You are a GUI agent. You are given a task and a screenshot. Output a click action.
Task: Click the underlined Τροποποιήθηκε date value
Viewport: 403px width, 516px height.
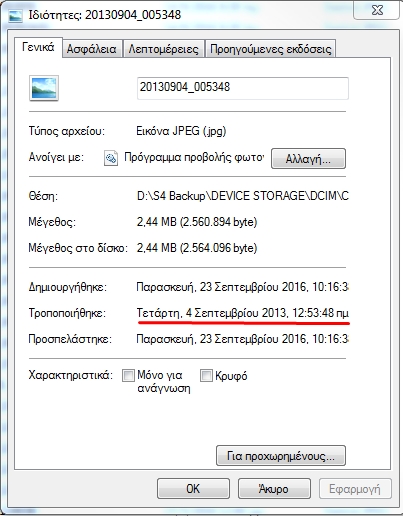click(x=243, y=313)
